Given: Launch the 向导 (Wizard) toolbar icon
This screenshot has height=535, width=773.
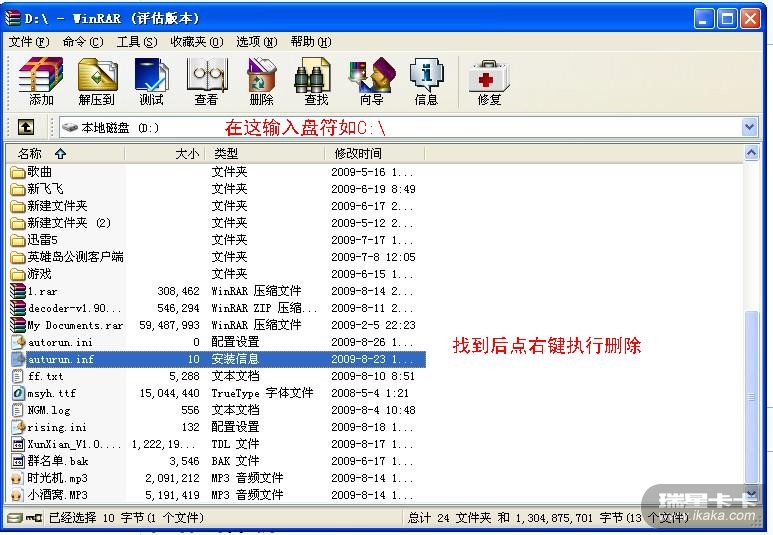Looking at the screenshot, I should click(372, 81).
